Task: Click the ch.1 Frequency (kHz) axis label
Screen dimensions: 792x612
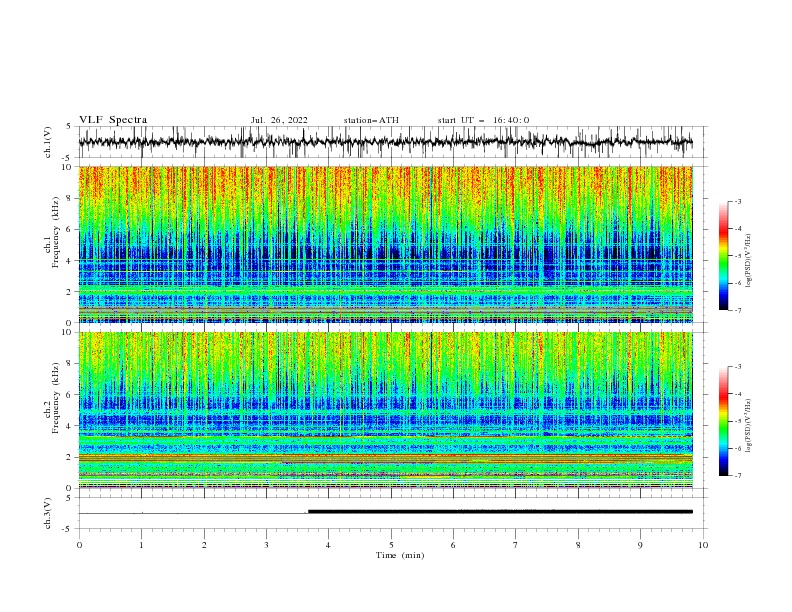Action: [54, 232]
